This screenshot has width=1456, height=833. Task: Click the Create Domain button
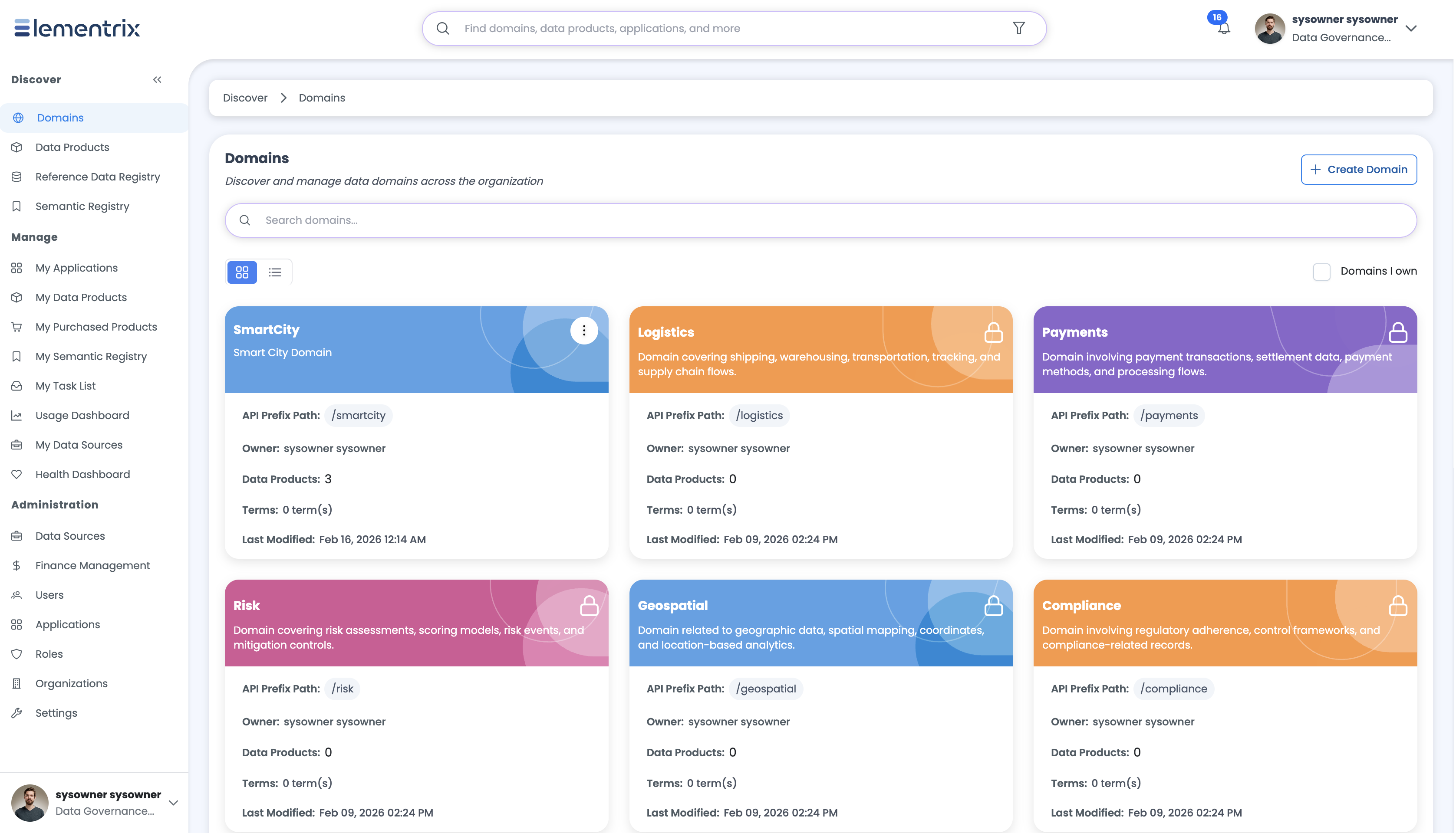coord(1359,169)
